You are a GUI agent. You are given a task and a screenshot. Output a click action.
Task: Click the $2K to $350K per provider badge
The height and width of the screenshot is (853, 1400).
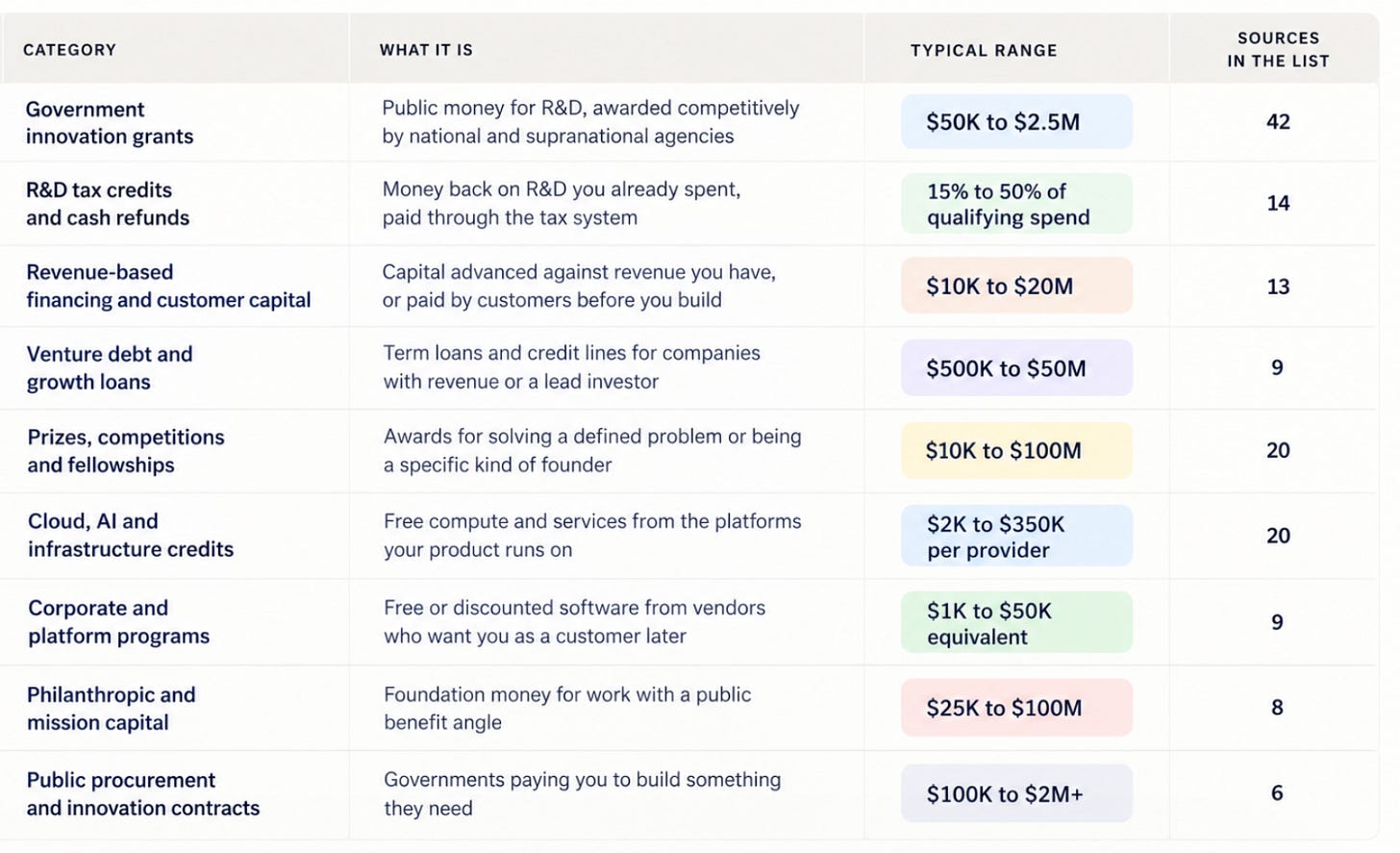click(x=1016, y=536)
